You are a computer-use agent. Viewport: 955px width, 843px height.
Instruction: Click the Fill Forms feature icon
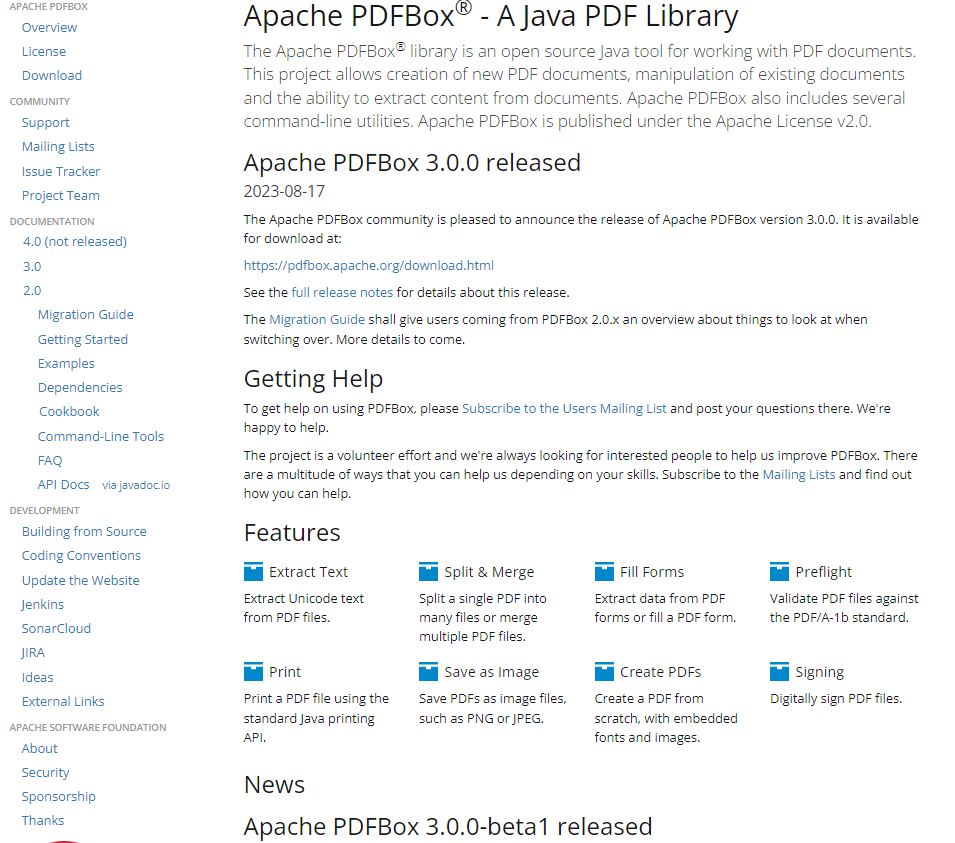pos(604,572)
